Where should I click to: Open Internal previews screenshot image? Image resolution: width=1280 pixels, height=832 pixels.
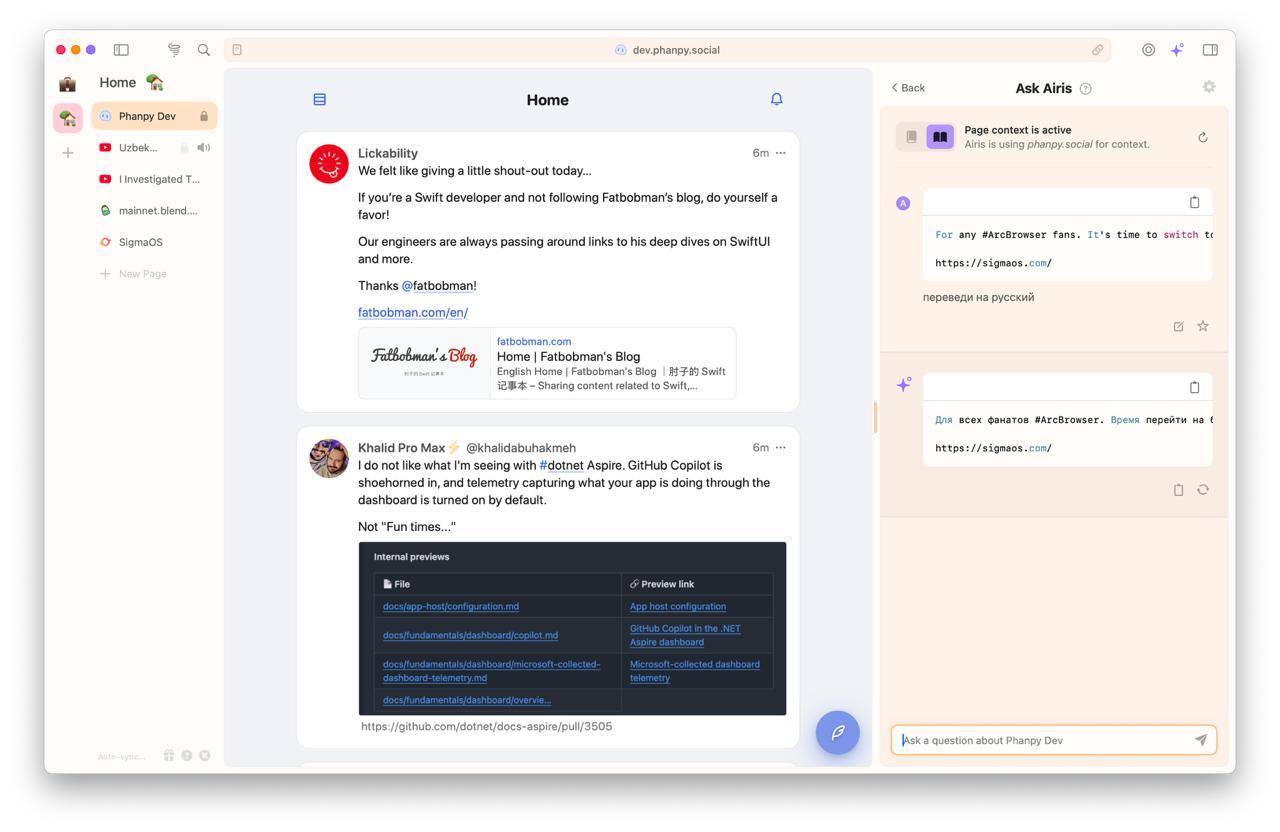572,628
